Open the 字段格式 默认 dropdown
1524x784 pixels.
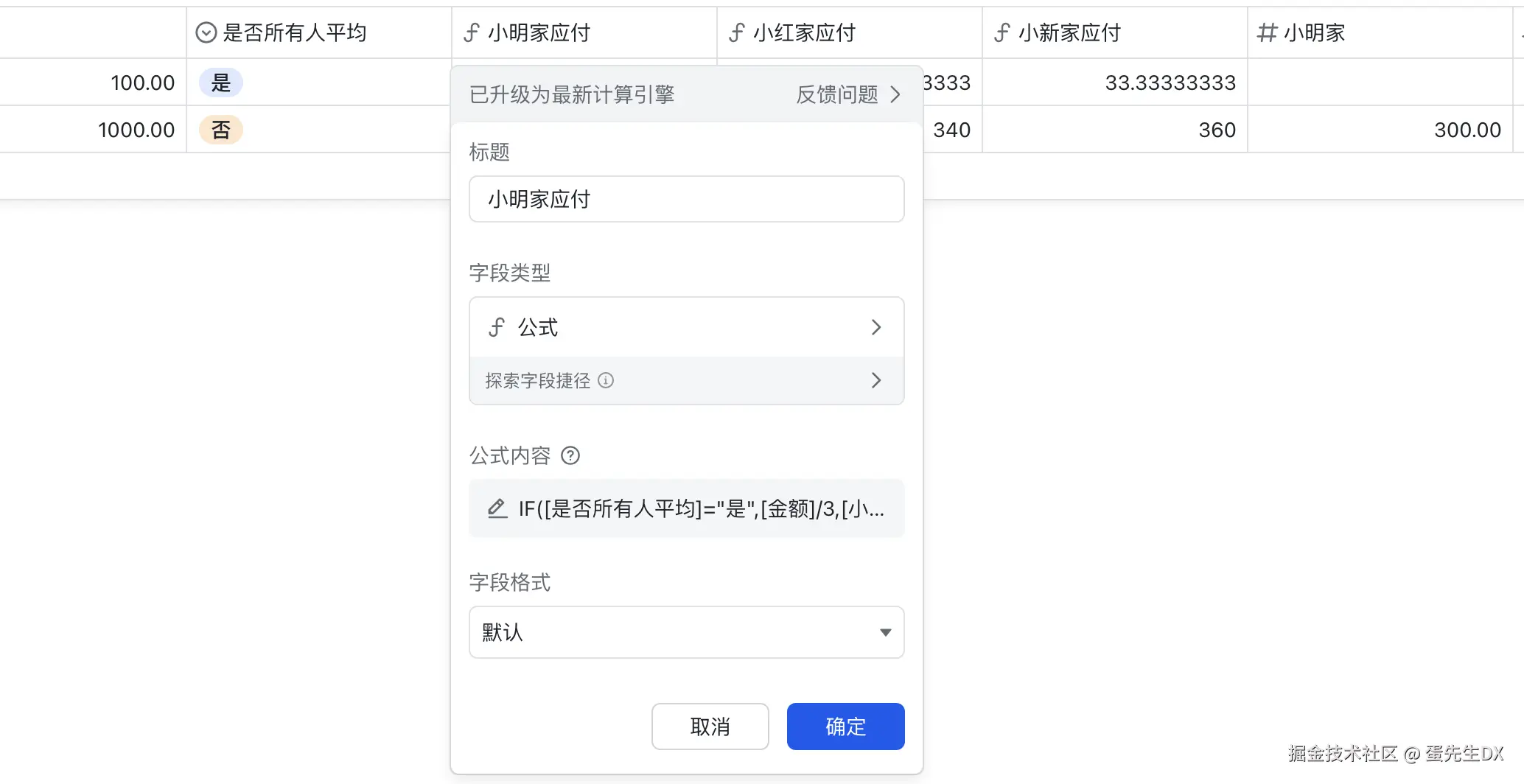tap(686, 632)
